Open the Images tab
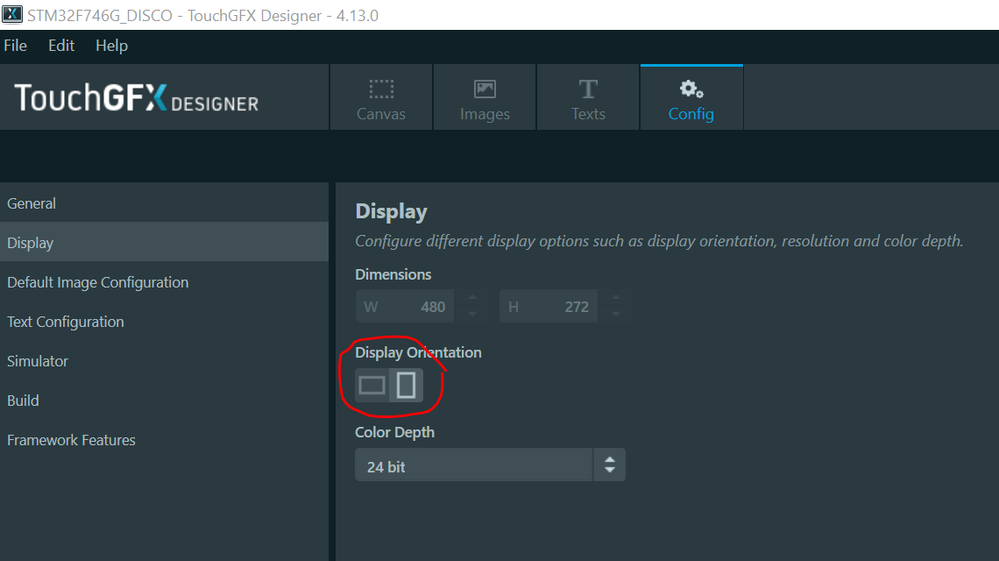 [x=485, y=97]
